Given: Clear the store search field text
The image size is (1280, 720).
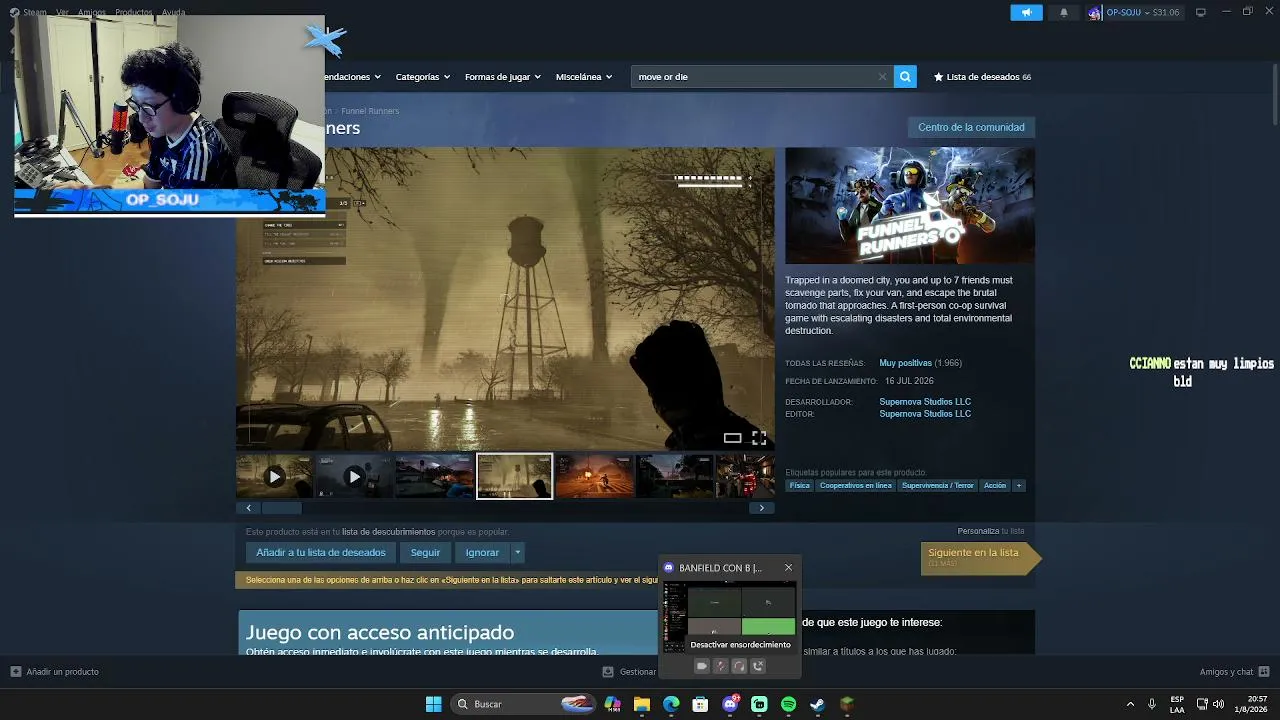Looking at the screenshot, I should 882,76.
